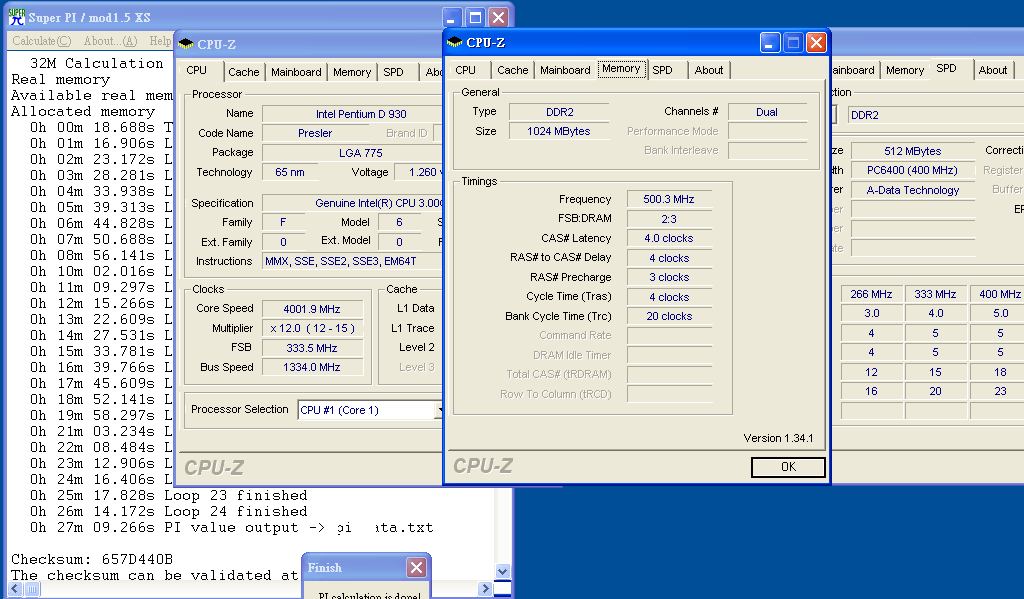Switch to CPU tab in front CPU-Z window
The height and width of the screenshot is (599, 1024).
(466, 70)
